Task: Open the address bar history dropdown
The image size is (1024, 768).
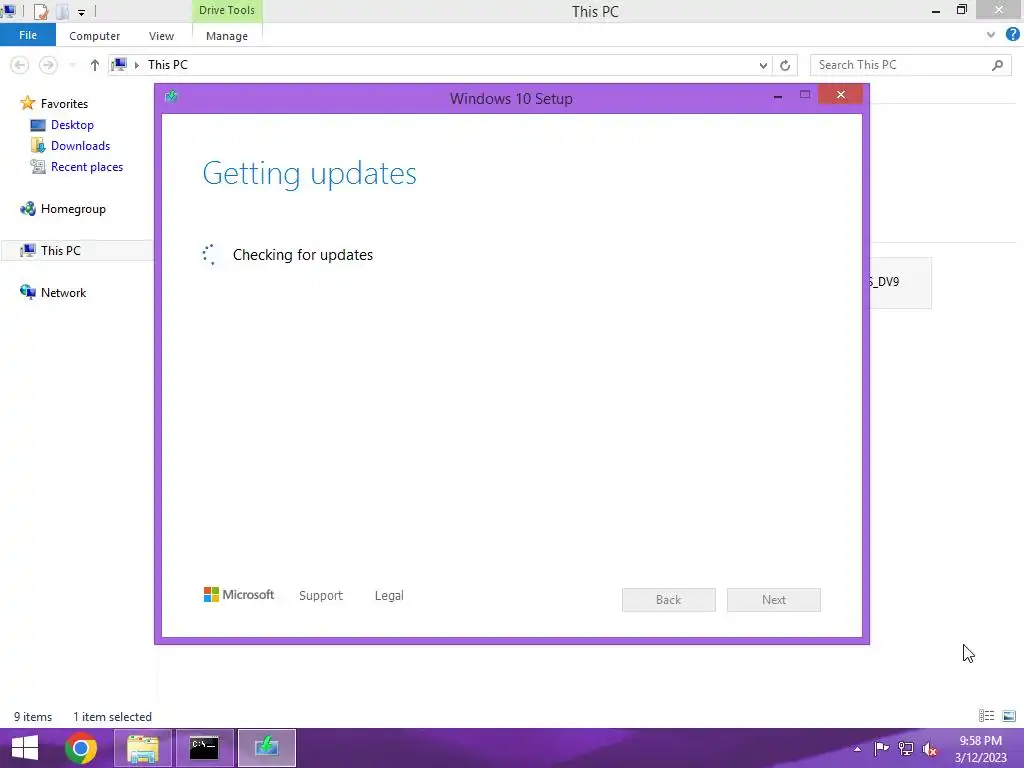Action: pos(763,65)
